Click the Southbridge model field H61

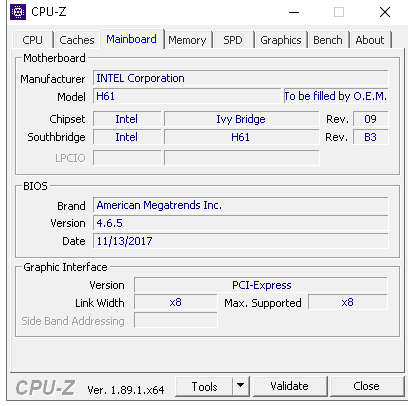click(x=241, y=137)
